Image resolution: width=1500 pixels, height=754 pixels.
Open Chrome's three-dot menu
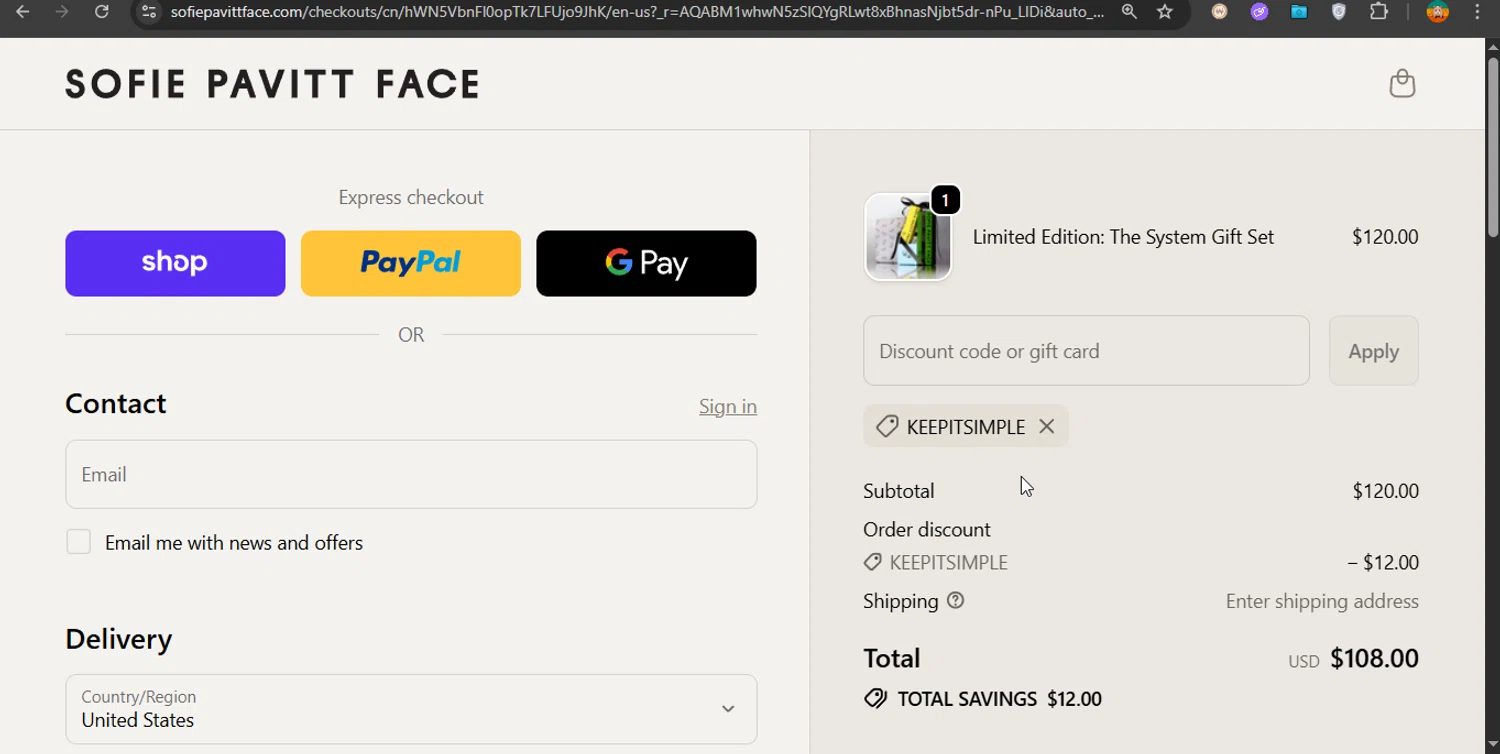pos(1477,12)
